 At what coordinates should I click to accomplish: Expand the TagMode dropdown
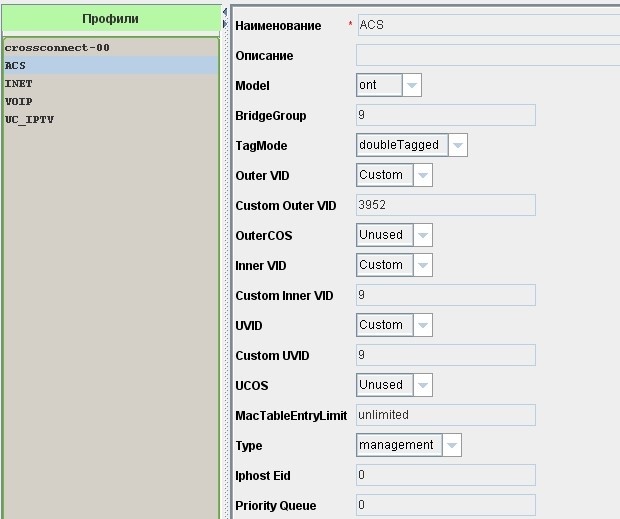(457, 146)
